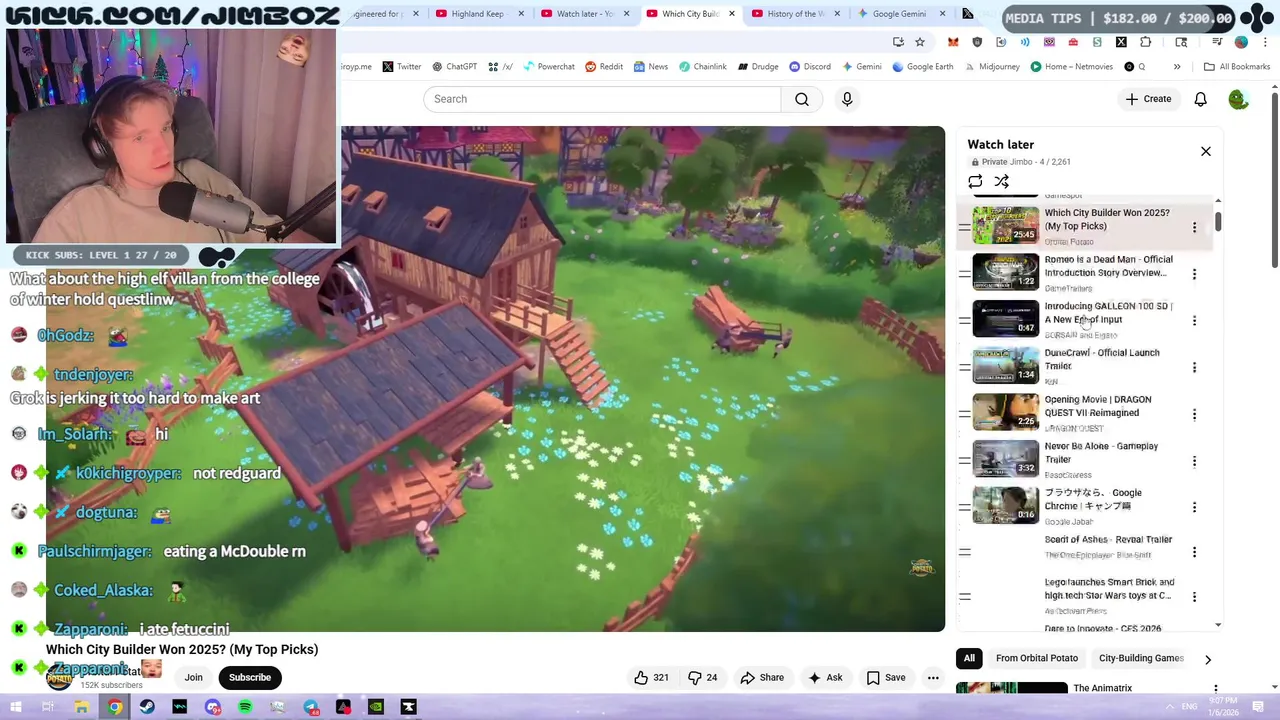Viewport: 1280px width, 720px height.
Task: Create a new upload
Action: [1148, 99]
